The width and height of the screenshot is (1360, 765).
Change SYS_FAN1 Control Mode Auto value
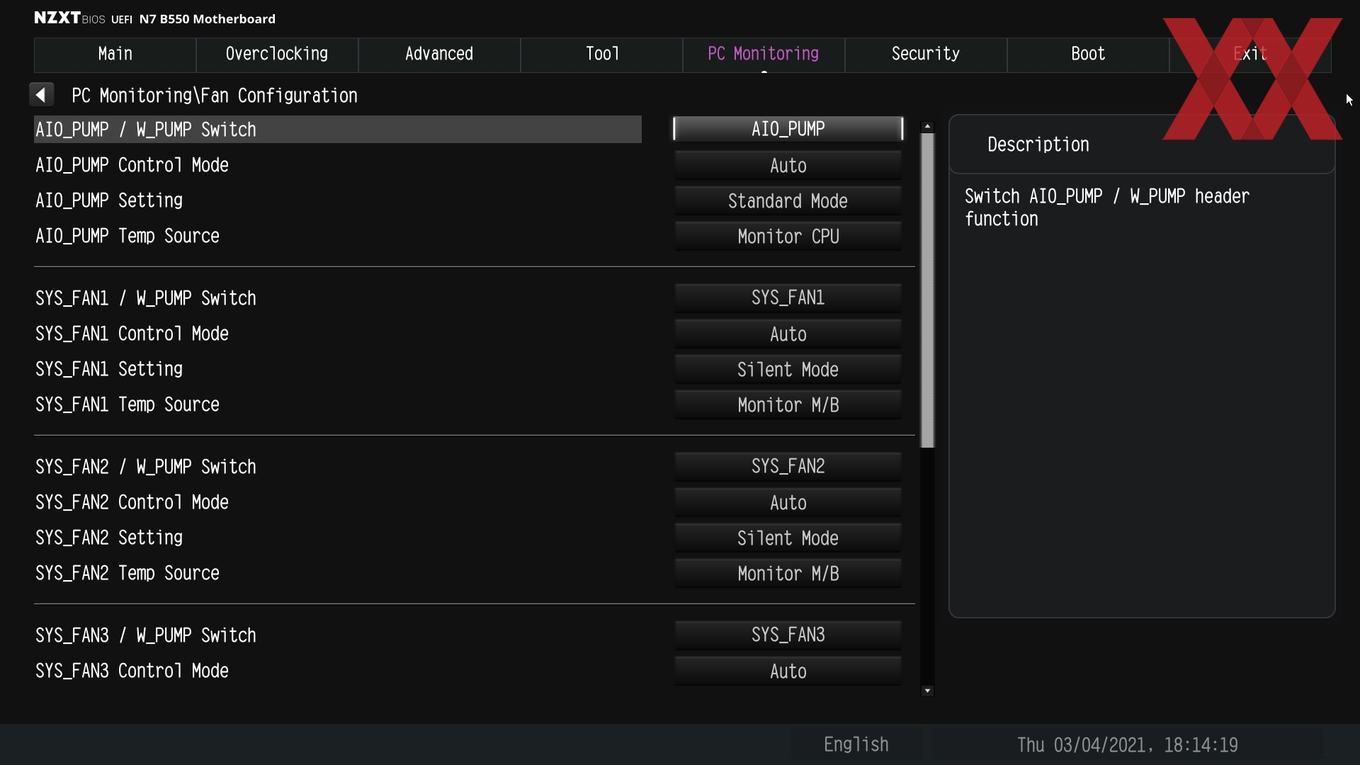[788, 334]
